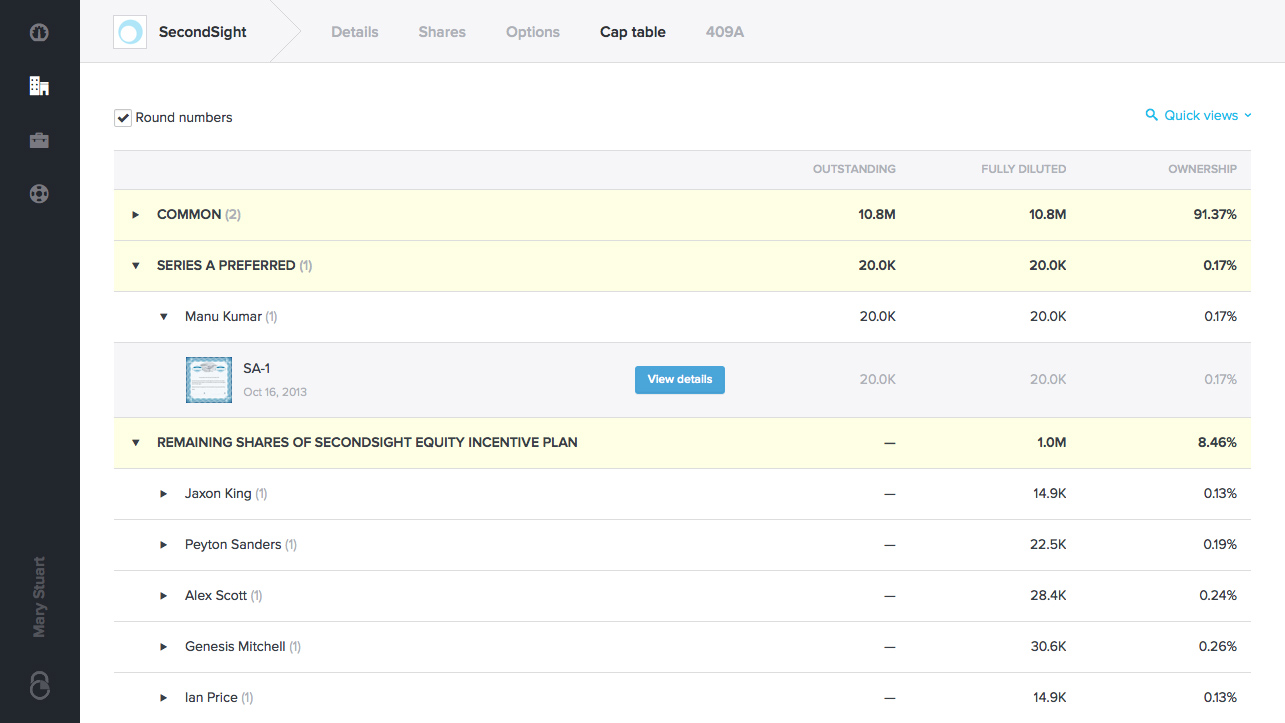Open the SA-1 certificate thumbnail
The width and height of the screenshot is (1285, 723).
point(209,380)
